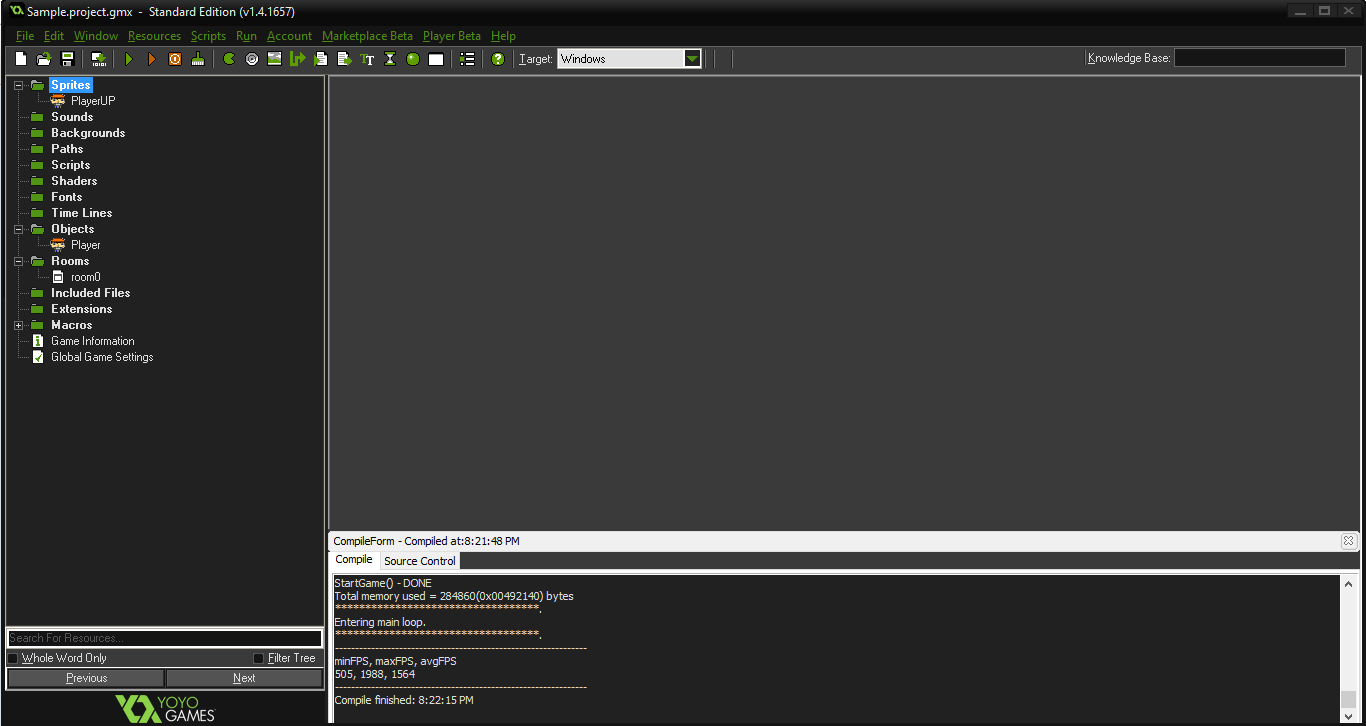Click the Next search button
This screenshot has width=1366, height=726.
pyautogui.click(x=244, y=678)
